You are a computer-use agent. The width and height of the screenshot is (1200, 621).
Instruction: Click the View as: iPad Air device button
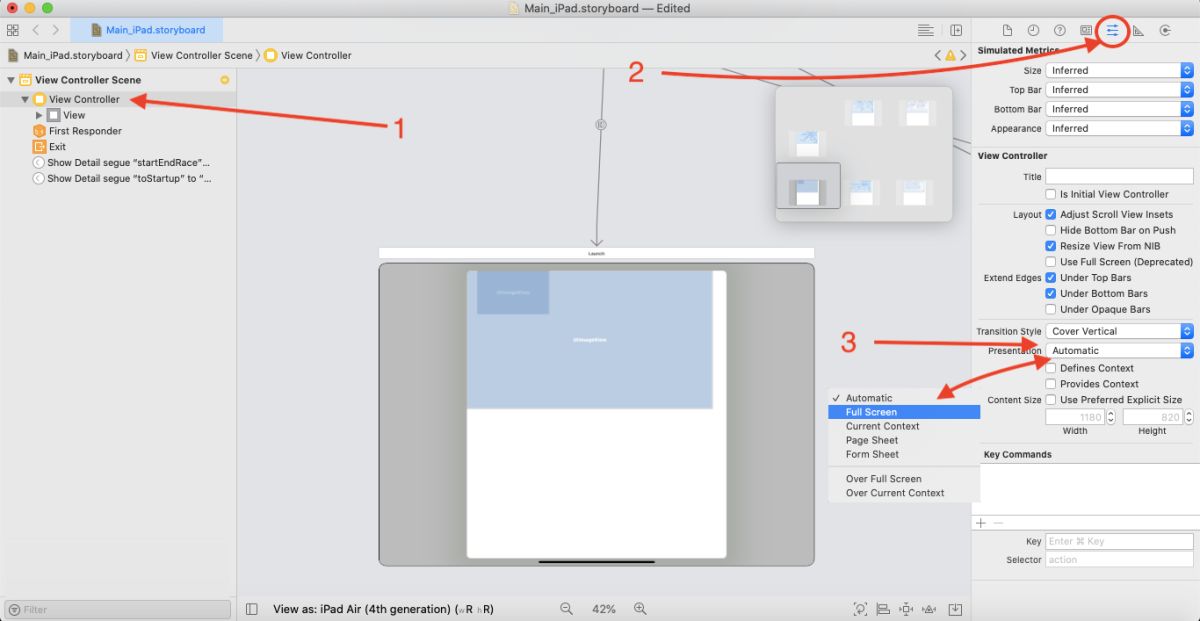[x=384, y=609]
